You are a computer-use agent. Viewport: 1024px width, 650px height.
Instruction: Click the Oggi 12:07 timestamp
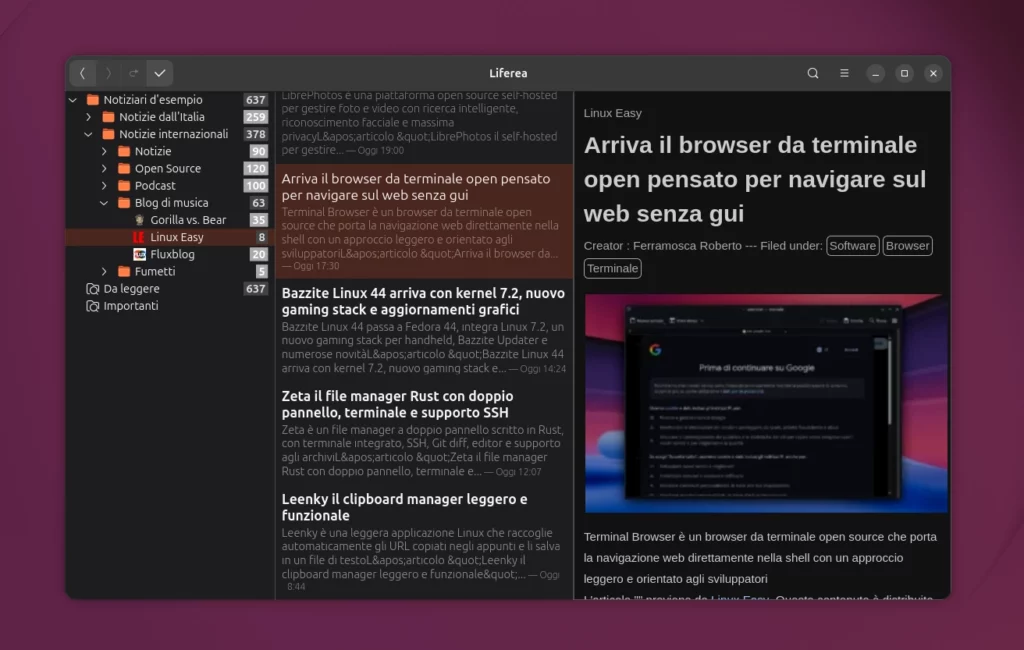coord(518,472)
